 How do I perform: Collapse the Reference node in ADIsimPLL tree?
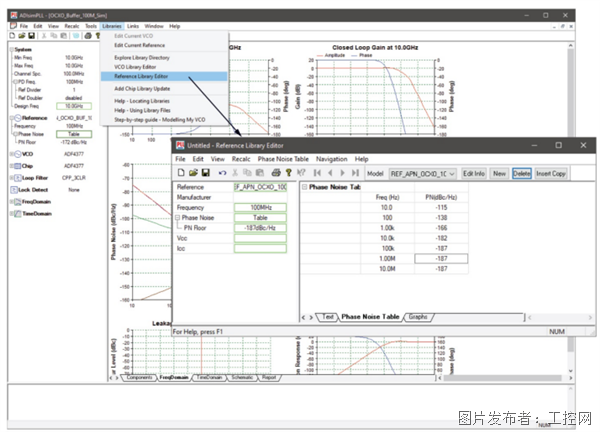click(11, 118)
